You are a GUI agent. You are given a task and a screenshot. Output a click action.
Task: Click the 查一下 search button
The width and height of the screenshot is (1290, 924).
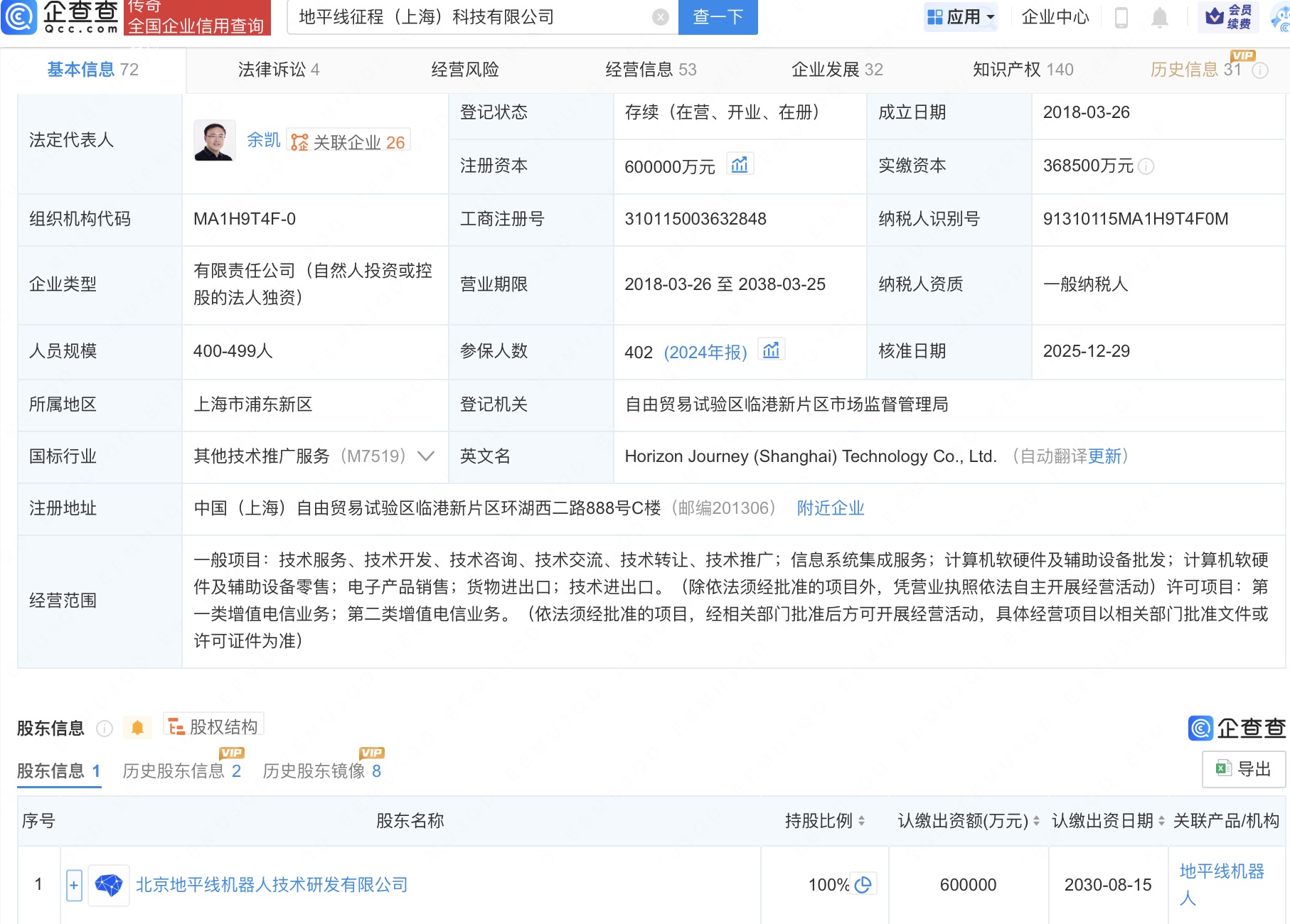pos(717,18)
